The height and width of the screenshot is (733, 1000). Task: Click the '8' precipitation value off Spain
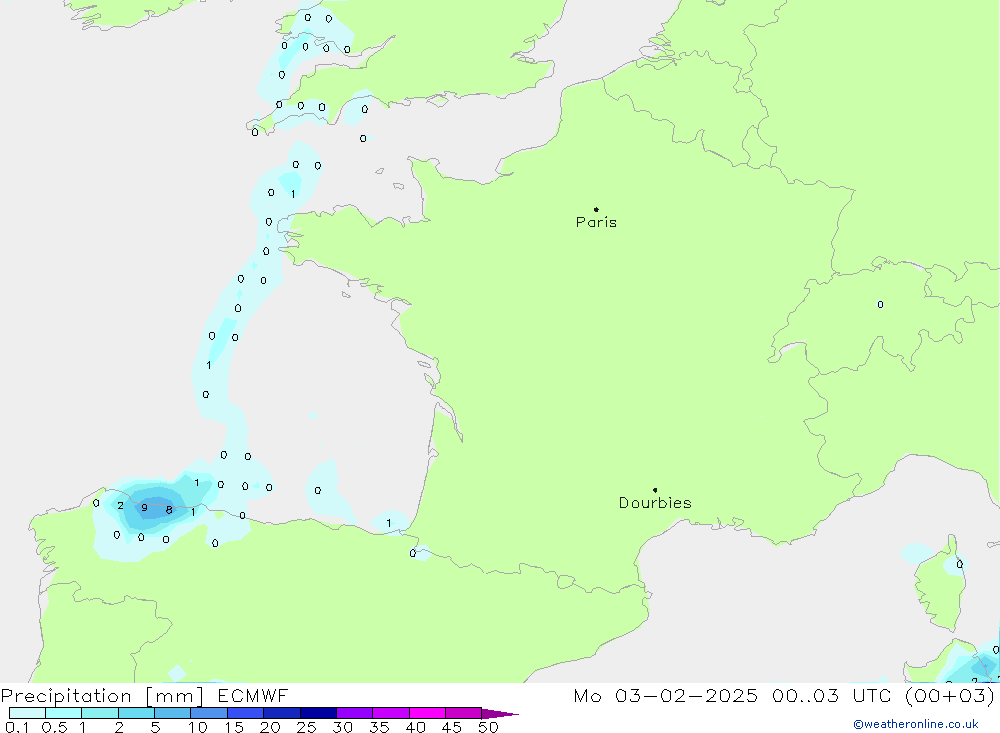pos(169,510)
